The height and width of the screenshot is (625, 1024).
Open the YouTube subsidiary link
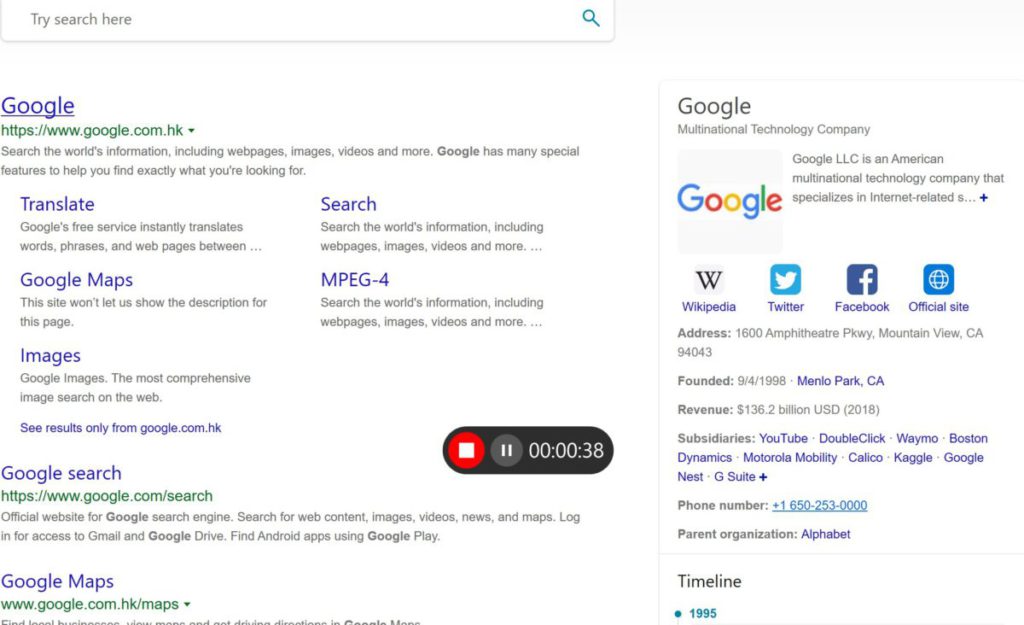tap(783, 438)
